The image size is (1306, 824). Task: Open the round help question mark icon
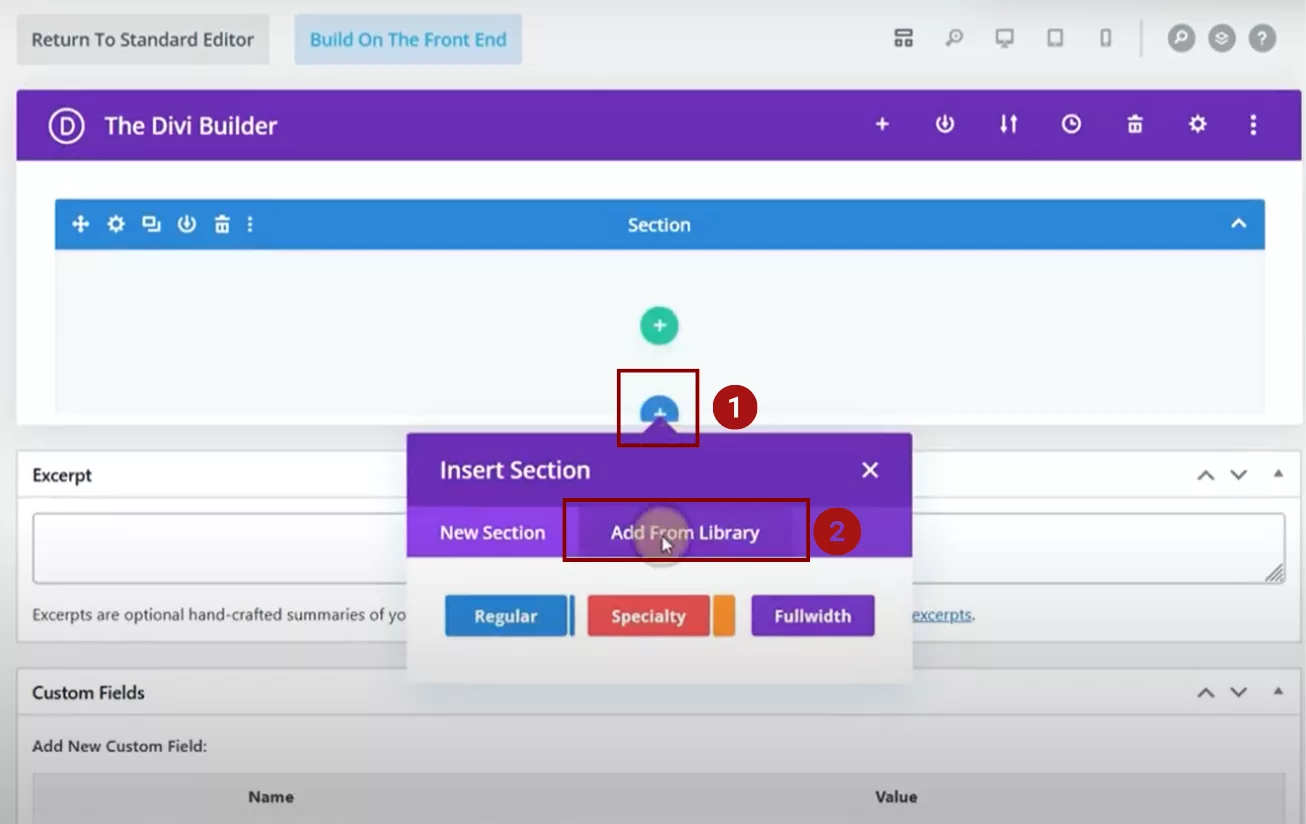tap(1262, 39)
